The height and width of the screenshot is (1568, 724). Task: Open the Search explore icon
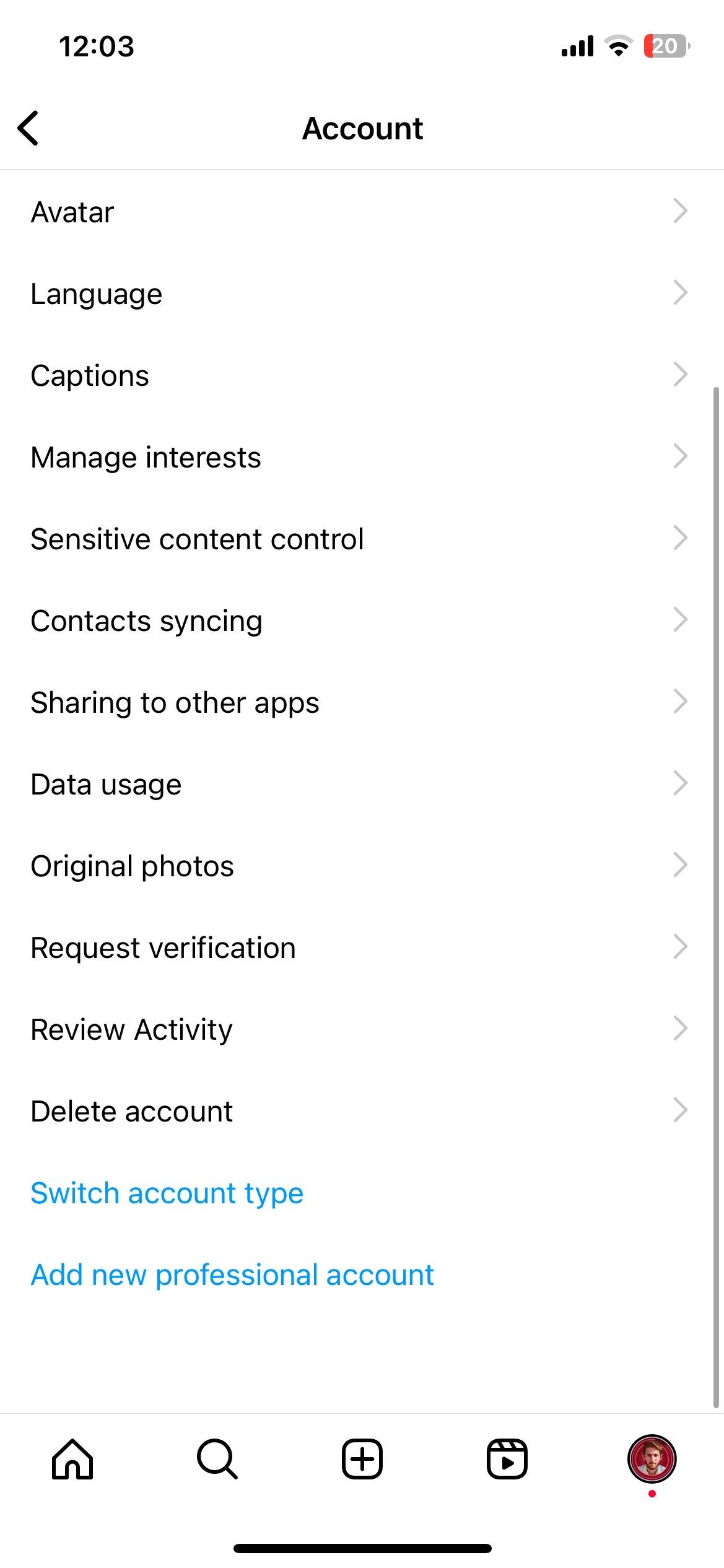click(x=217, y=1459)
